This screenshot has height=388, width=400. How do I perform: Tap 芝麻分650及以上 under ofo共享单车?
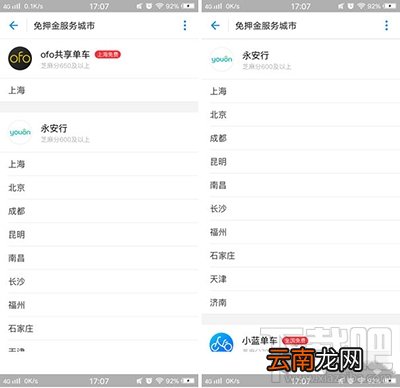pos(65,66)
